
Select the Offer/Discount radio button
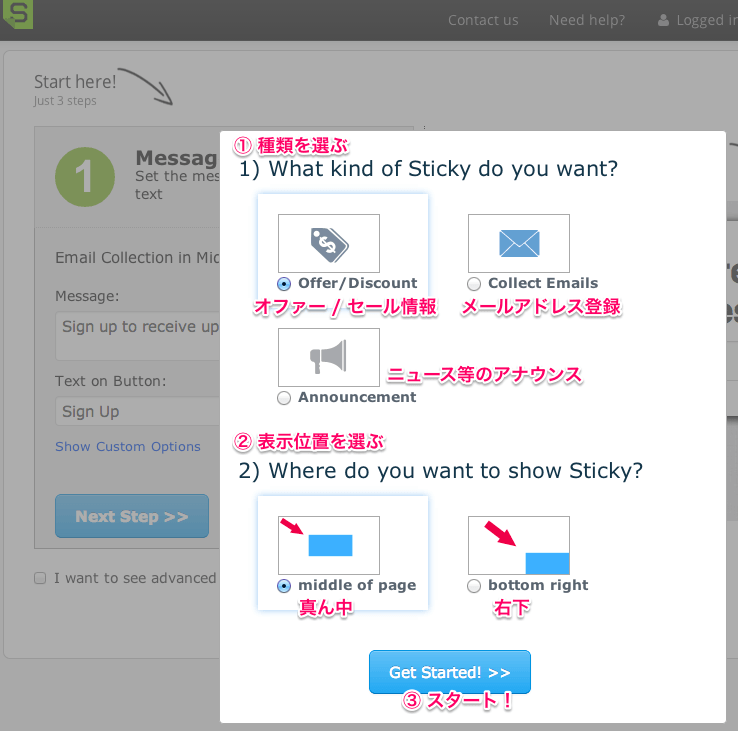point(284,284)
